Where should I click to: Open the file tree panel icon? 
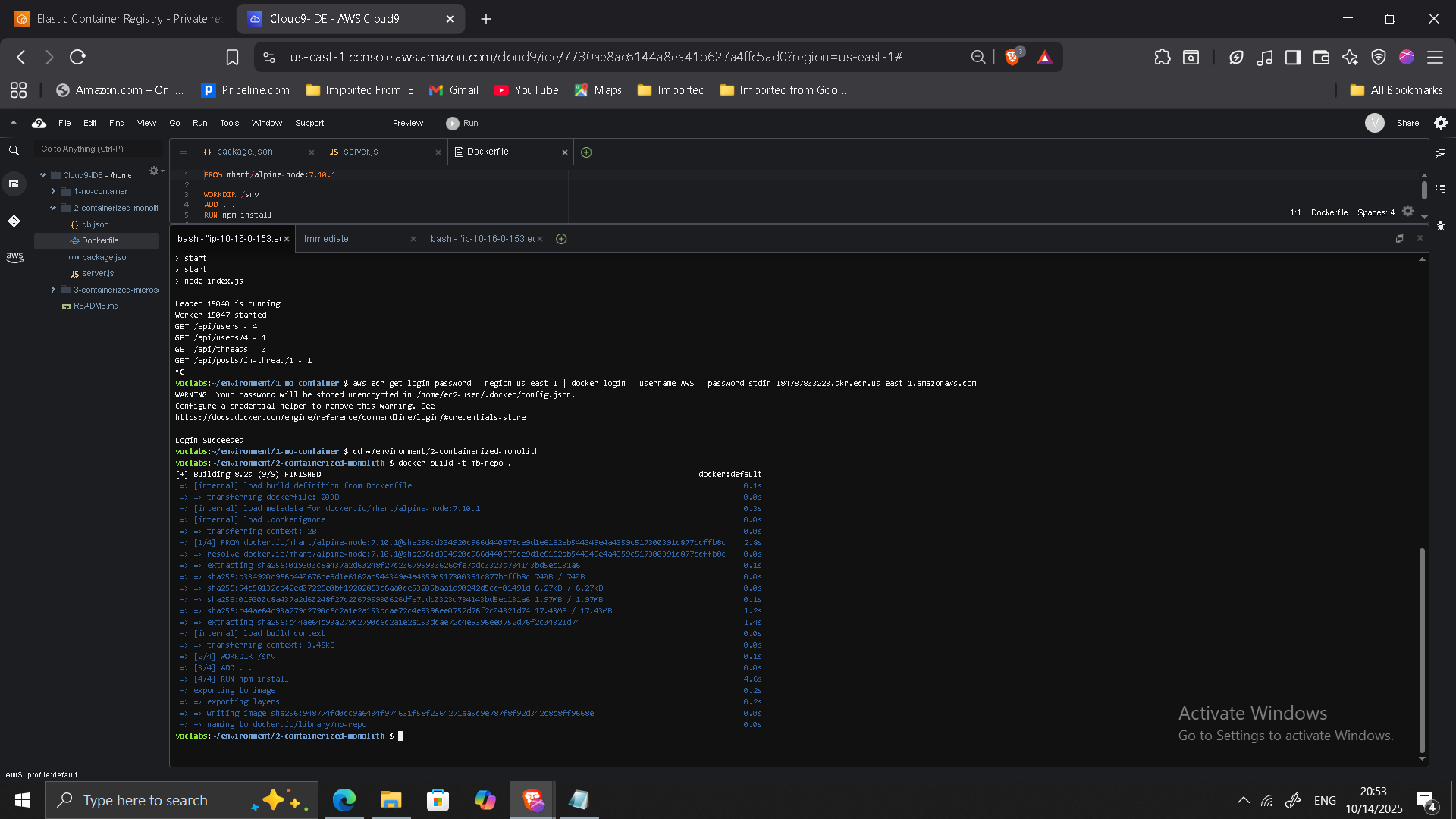(x=14, y=184)
